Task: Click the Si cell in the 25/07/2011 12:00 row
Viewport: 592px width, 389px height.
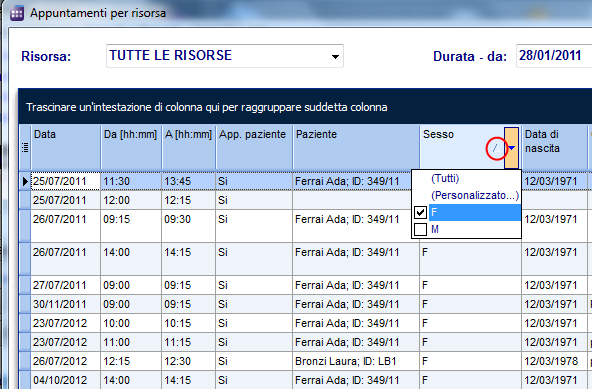Action: click(x=254, y=200)
